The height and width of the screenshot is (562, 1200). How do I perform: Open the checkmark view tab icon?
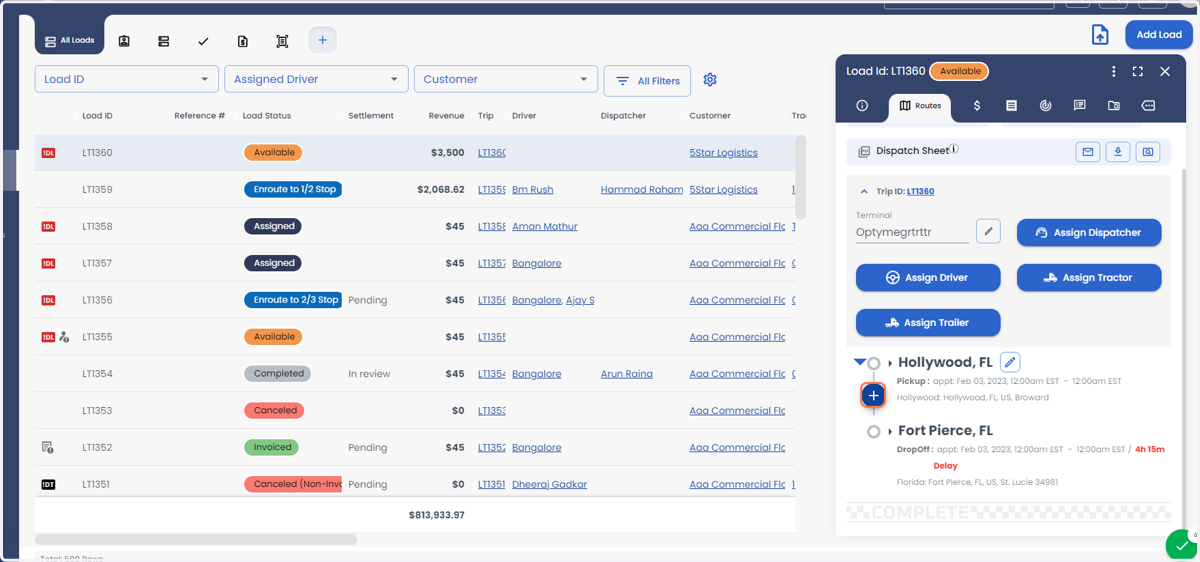tap(203, 41)
